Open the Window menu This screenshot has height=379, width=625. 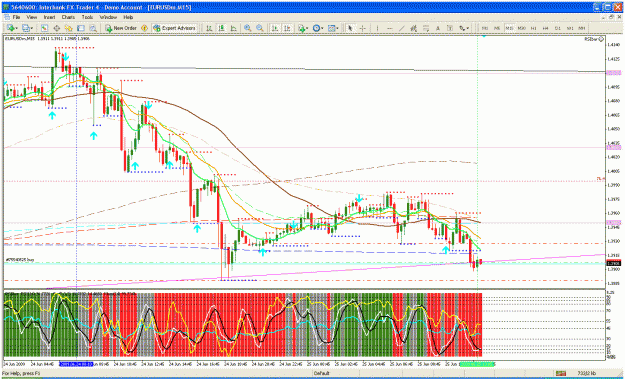[108, 18]
